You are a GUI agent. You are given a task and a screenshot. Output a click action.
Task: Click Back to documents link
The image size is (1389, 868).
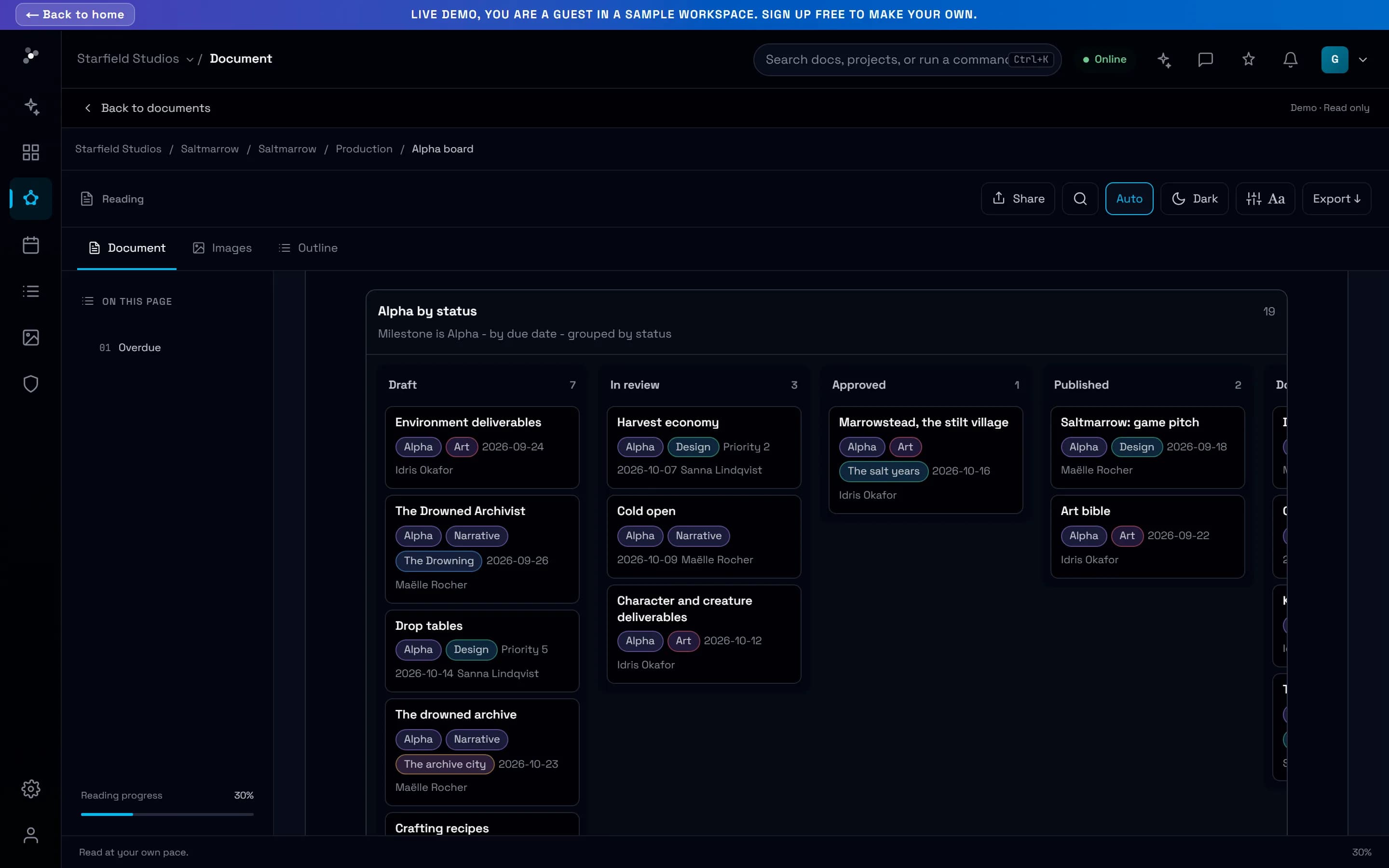click(148, 108)
